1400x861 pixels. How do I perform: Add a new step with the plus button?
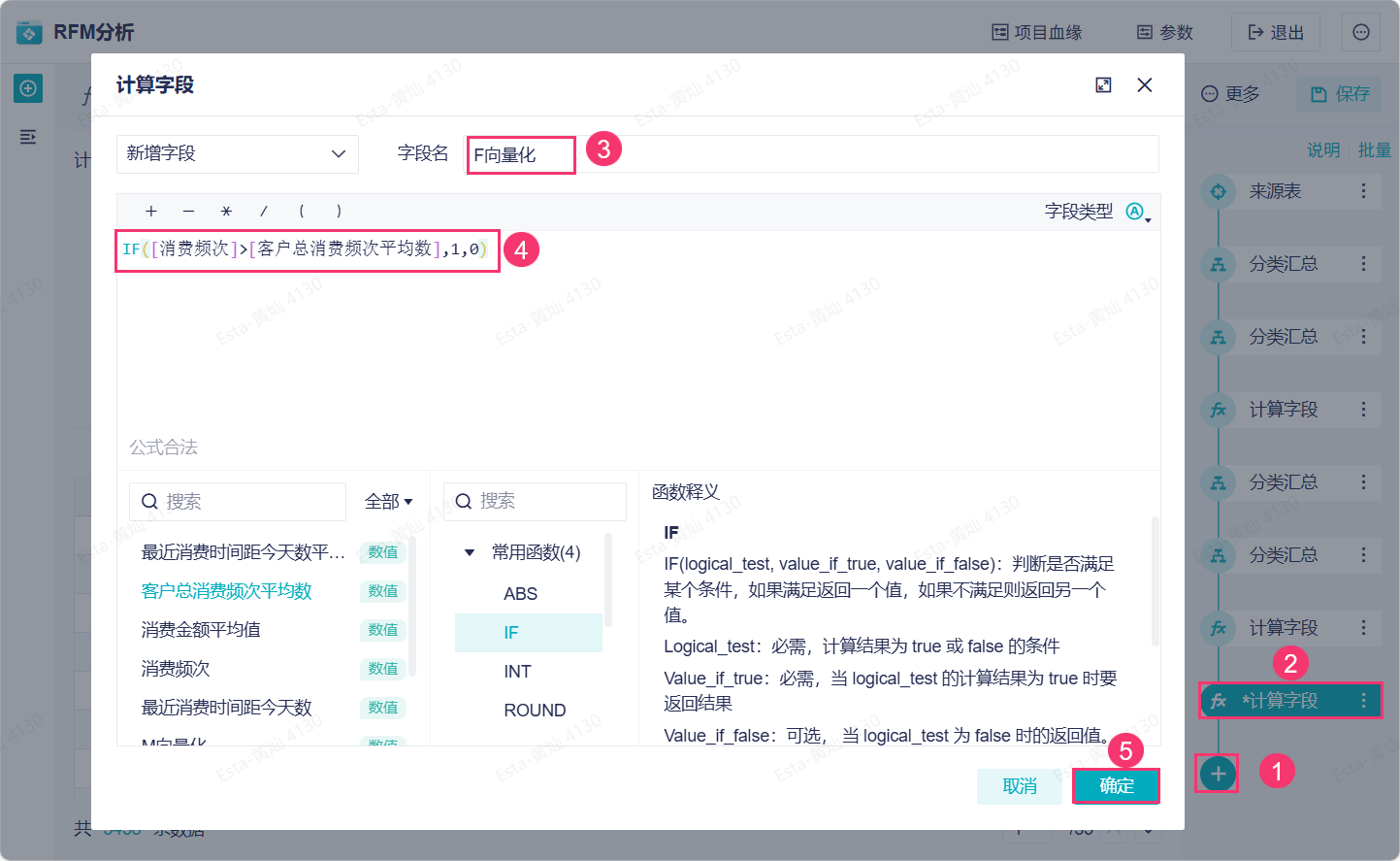(1218, 774)
